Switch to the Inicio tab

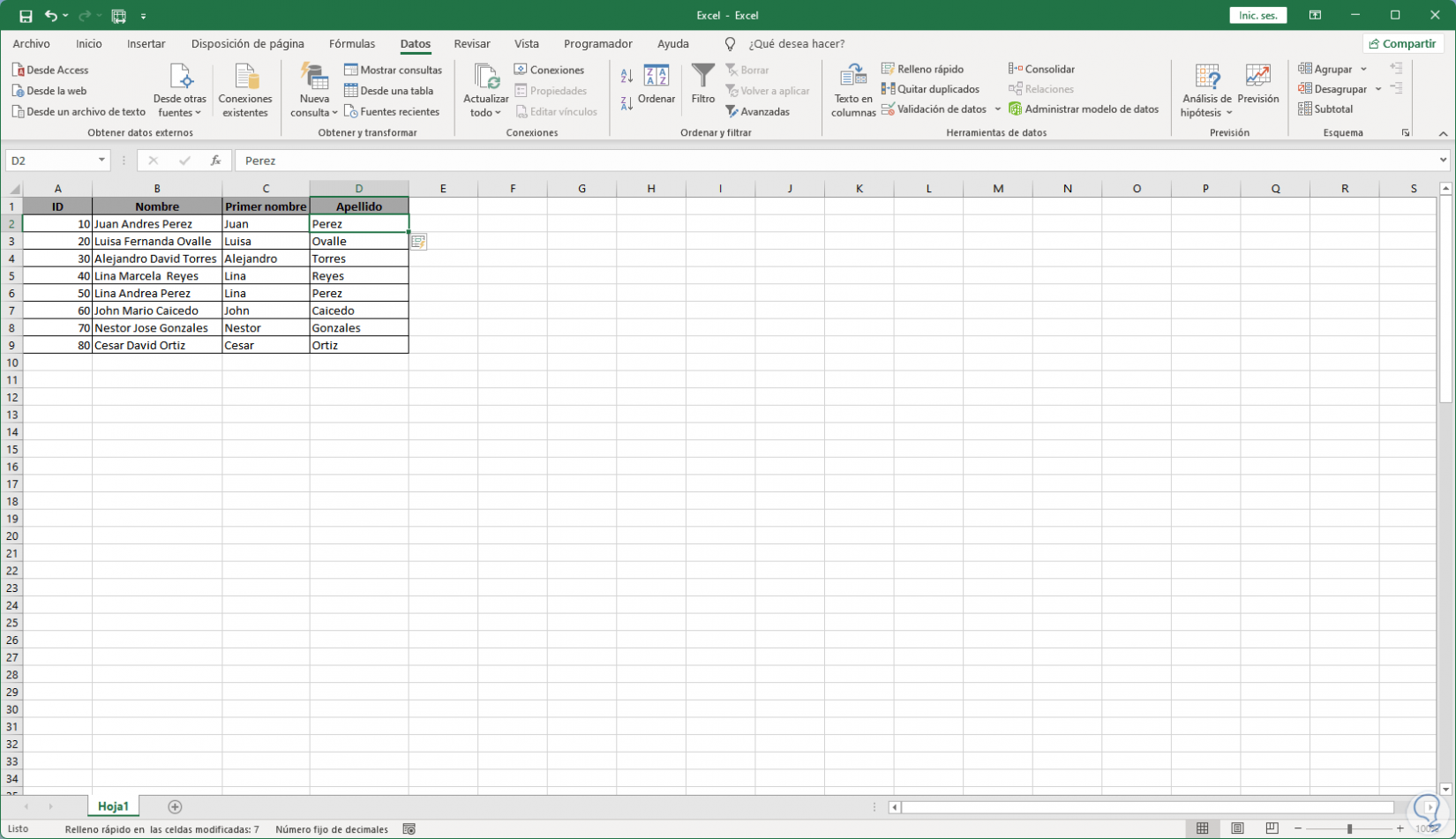point(89,44)
